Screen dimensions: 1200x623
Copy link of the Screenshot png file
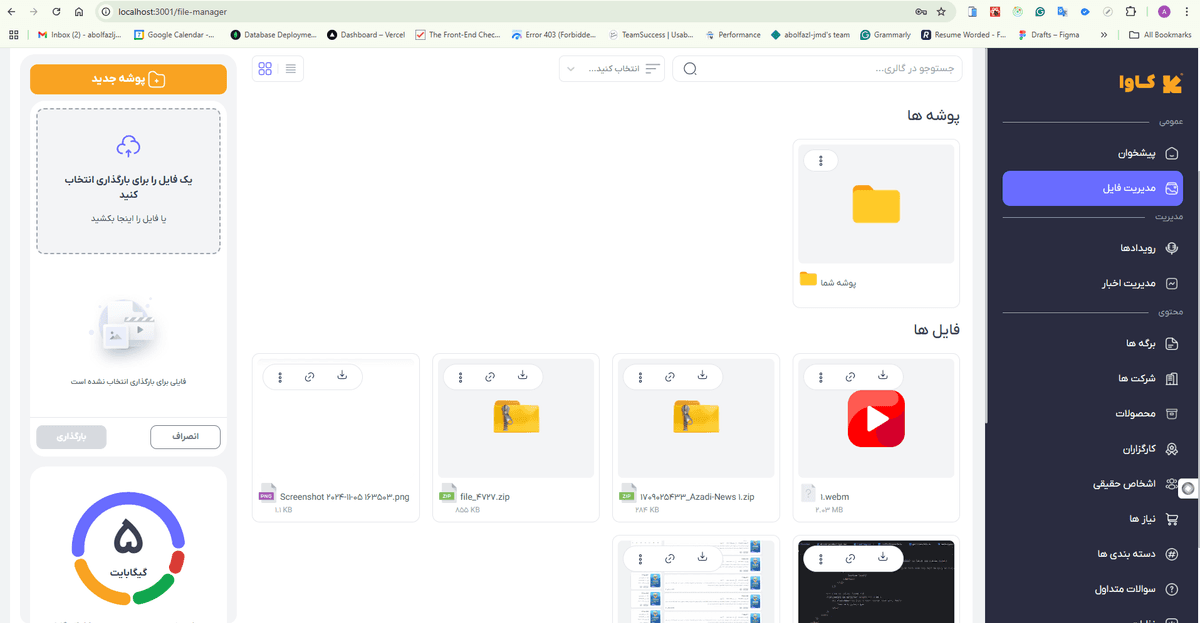click(310, 377)
